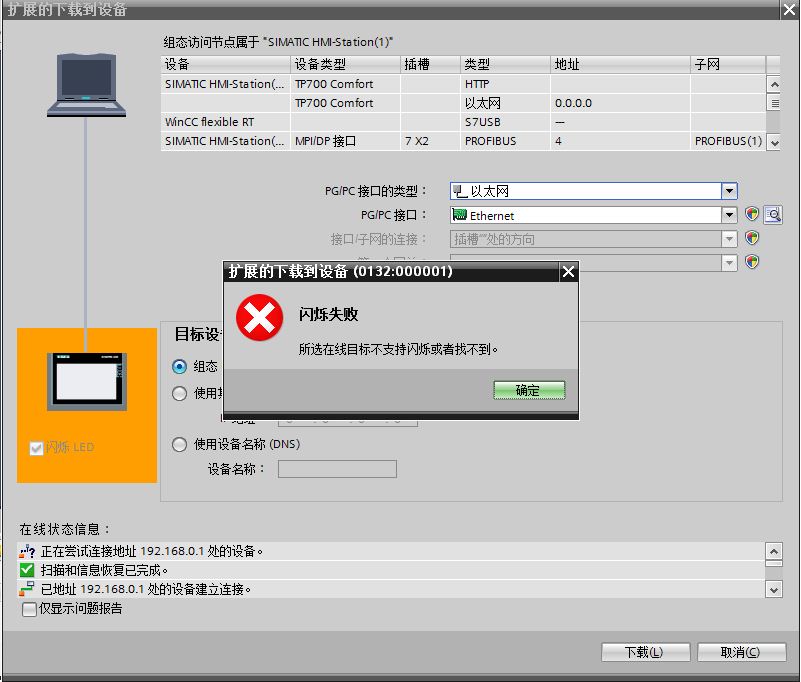This screenshot has height=682, width=801.
Task: Click the 插槽 column header
Action: click(x=430, y=64)
